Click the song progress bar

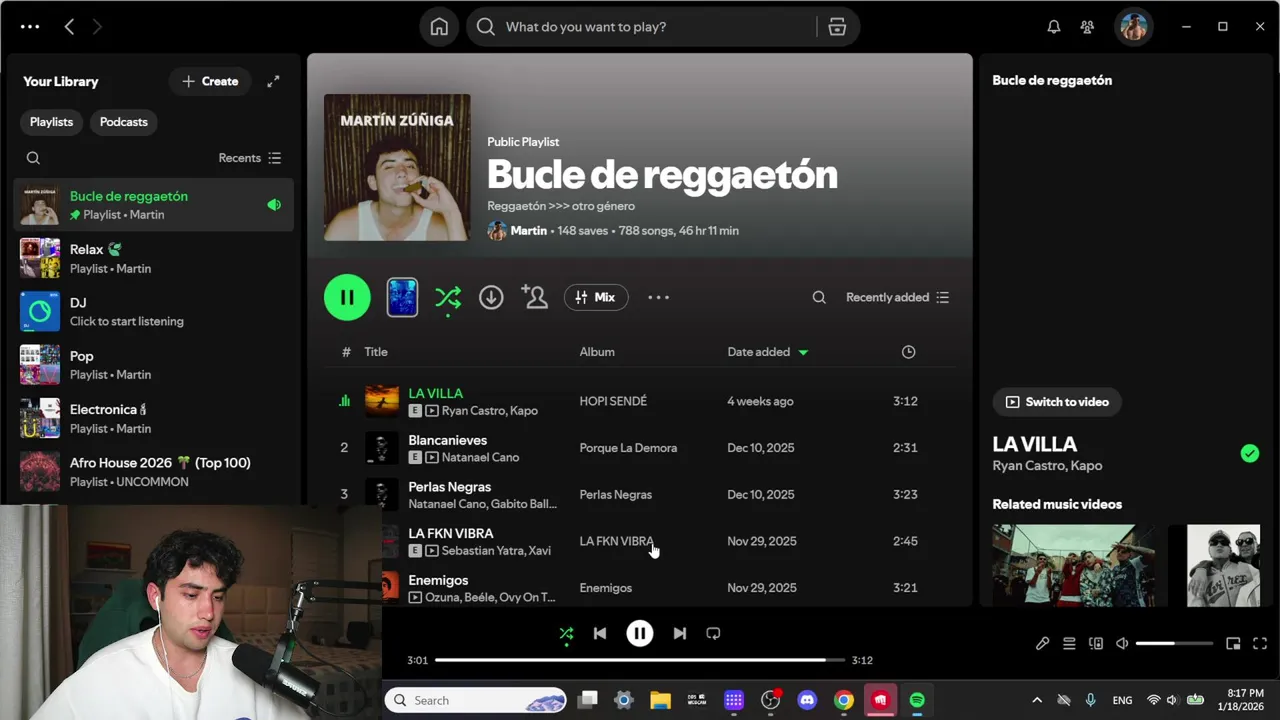click(x=640, y=660)
